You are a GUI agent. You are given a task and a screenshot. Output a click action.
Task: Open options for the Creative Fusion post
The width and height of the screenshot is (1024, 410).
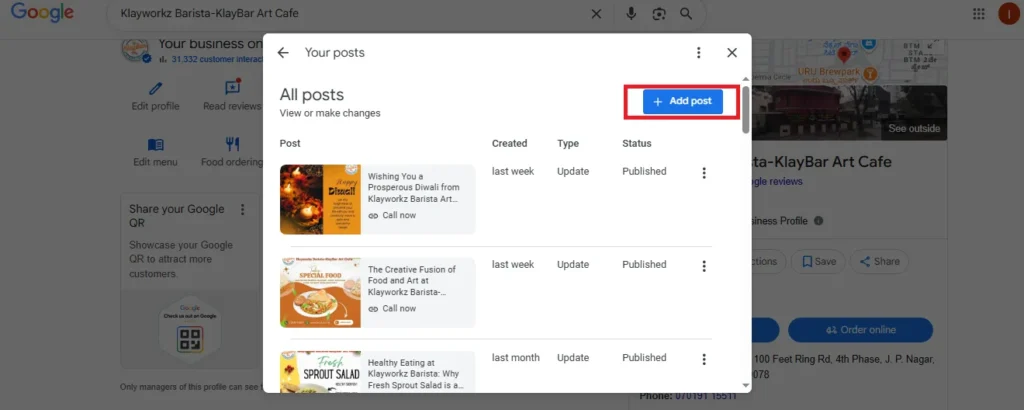coord(704,266)
